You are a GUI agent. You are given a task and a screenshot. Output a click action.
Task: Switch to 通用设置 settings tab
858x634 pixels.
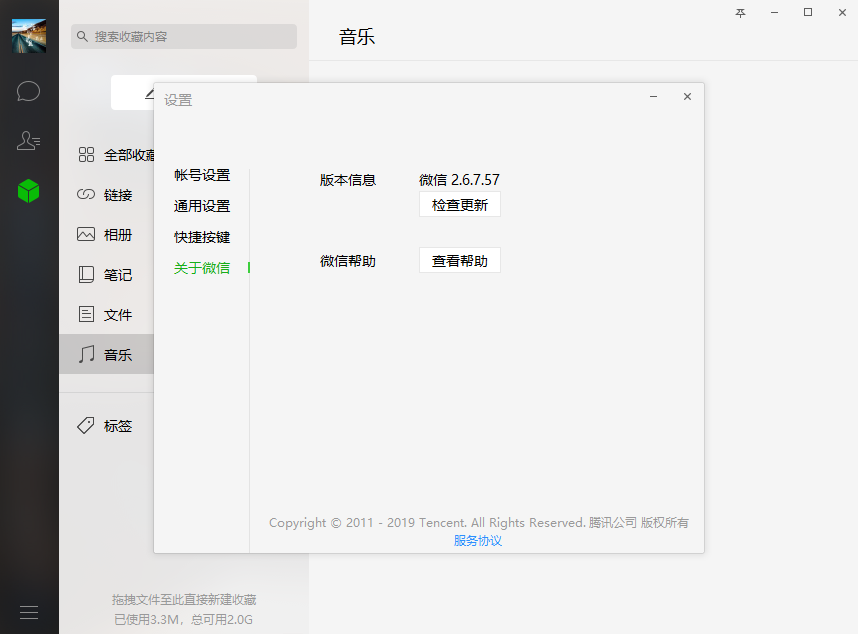coord(202,206)
